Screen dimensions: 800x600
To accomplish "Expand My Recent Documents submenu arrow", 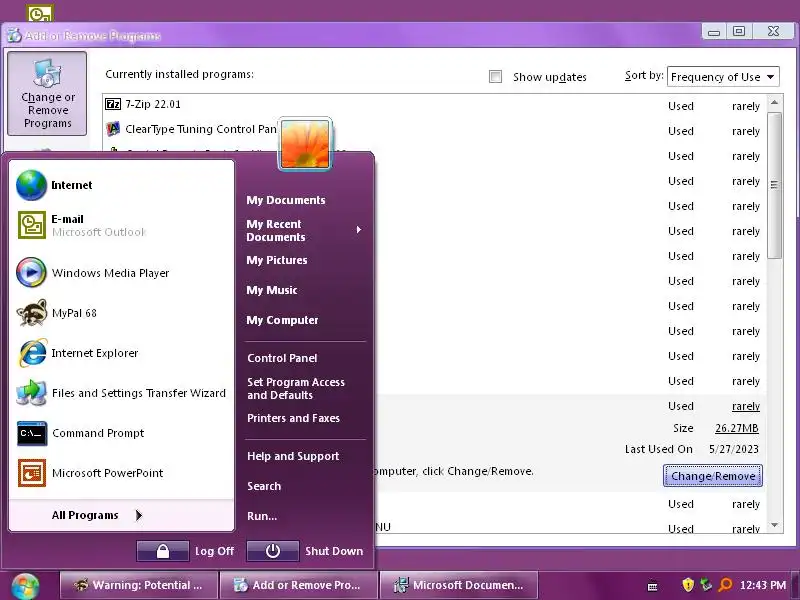I will coord(359,230).
